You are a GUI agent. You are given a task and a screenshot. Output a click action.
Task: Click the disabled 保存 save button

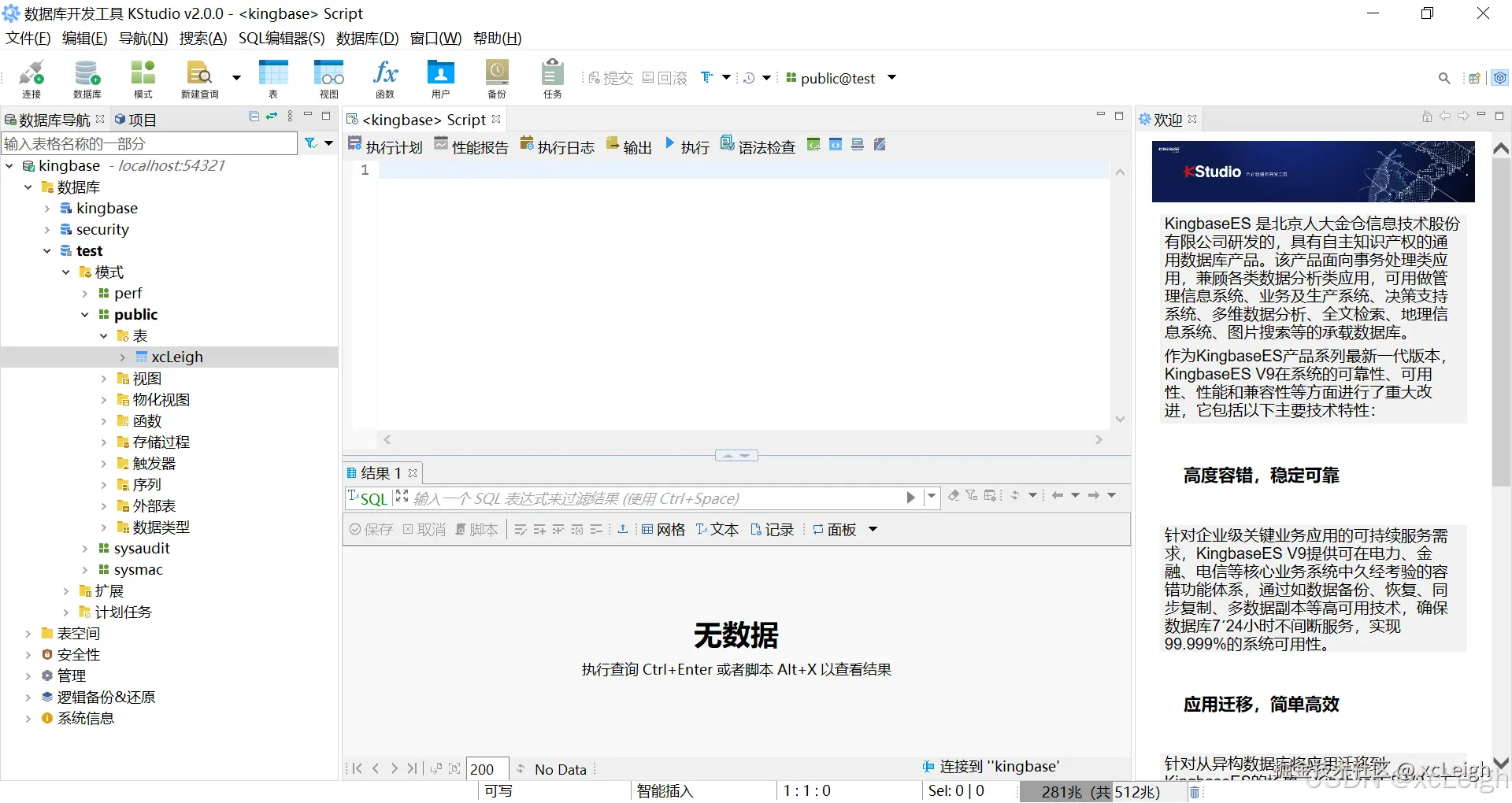pos(370,529)
